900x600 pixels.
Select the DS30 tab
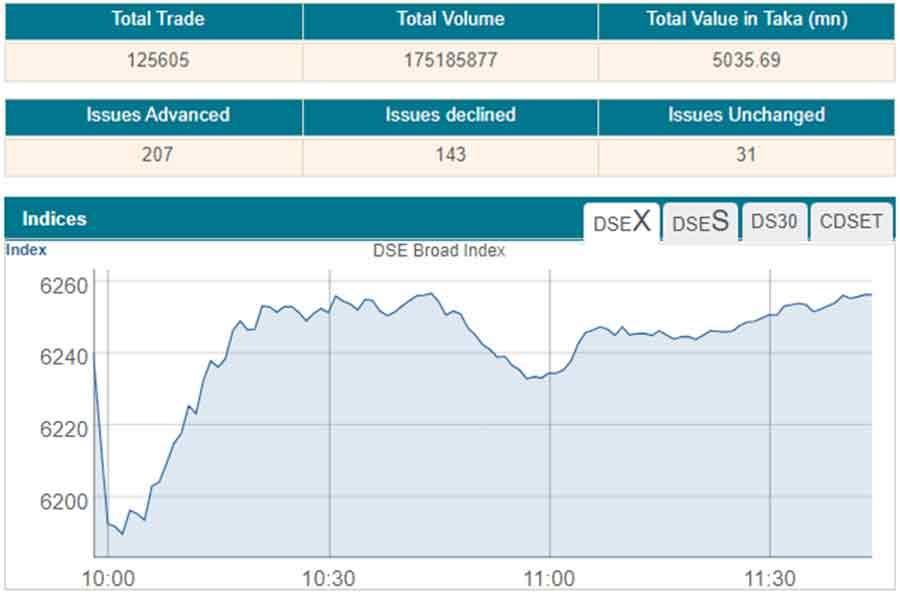[774, 222]
